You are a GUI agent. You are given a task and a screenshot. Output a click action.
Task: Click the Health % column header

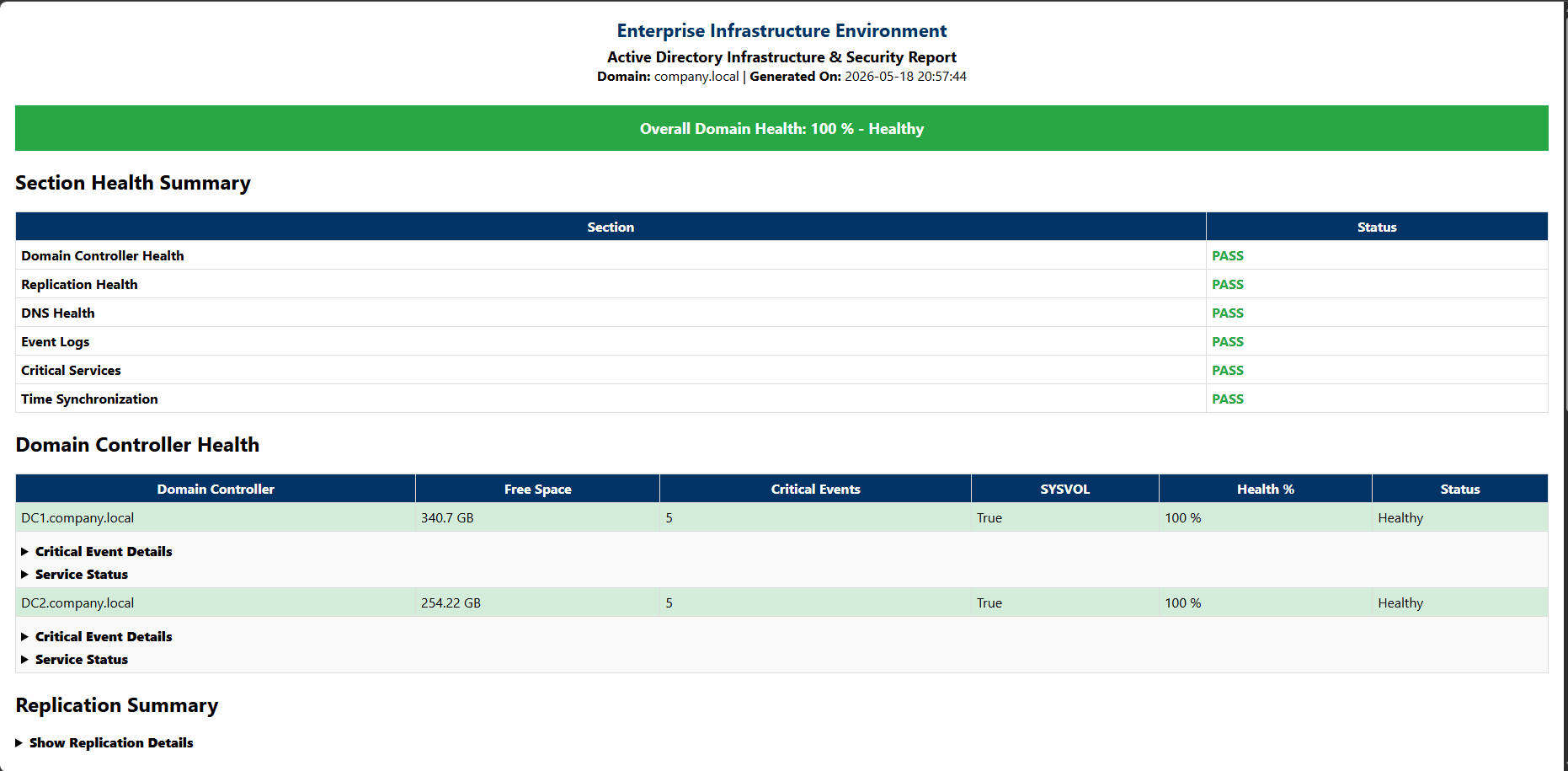coord(1266,489)
